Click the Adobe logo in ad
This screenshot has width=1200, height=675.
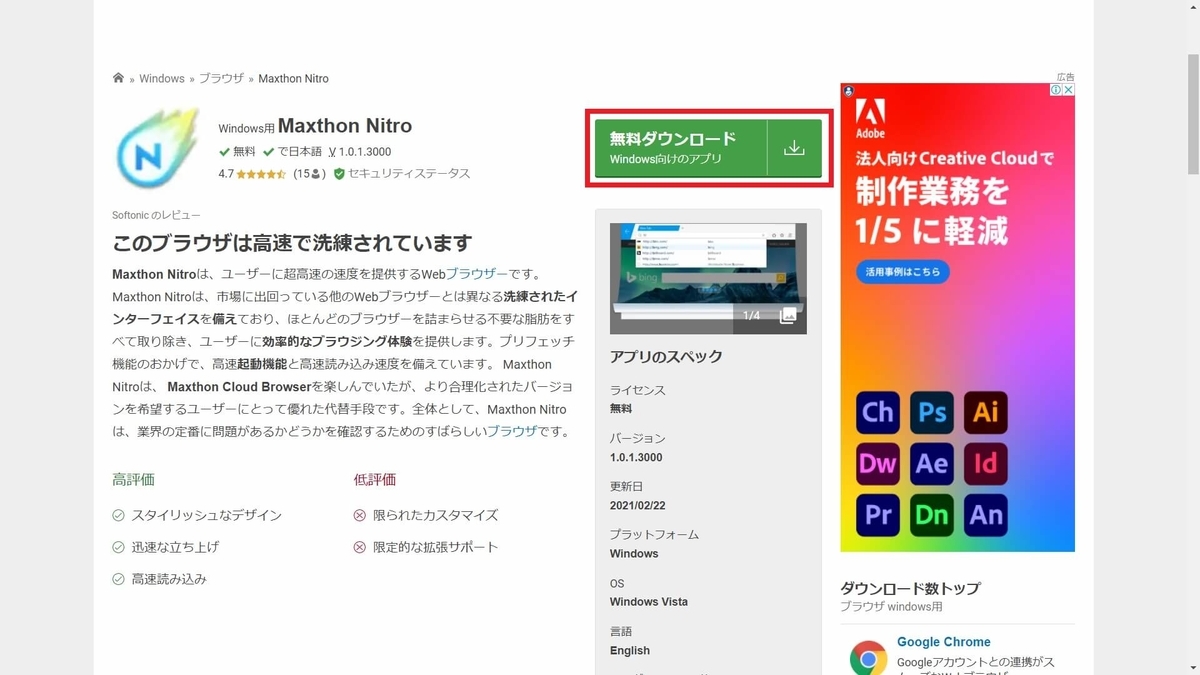(870, 118)
